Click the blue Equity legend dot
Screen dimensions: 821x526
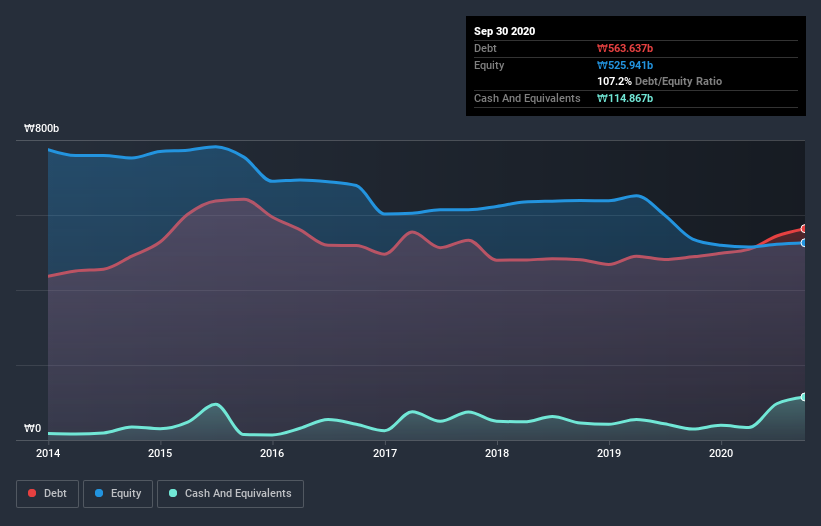click(99, 493)
